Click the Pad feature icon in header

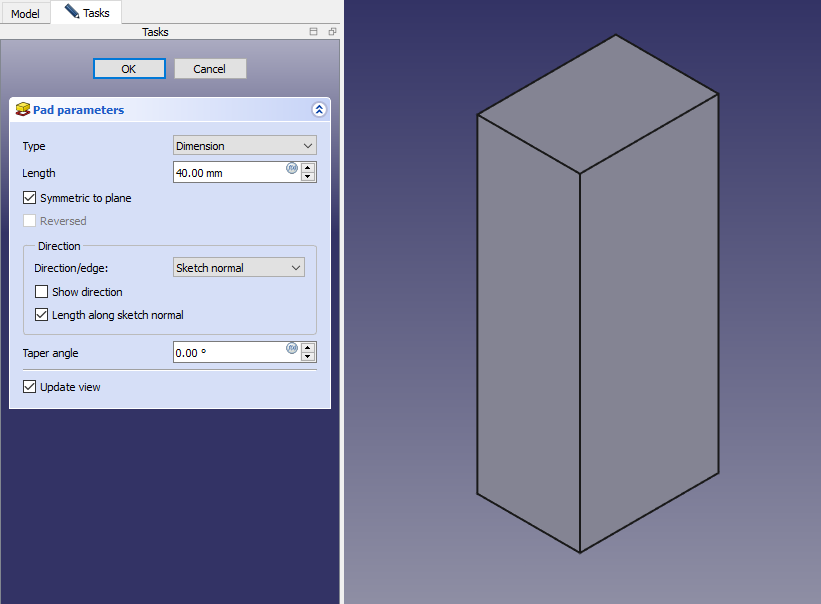click(23, 109)
